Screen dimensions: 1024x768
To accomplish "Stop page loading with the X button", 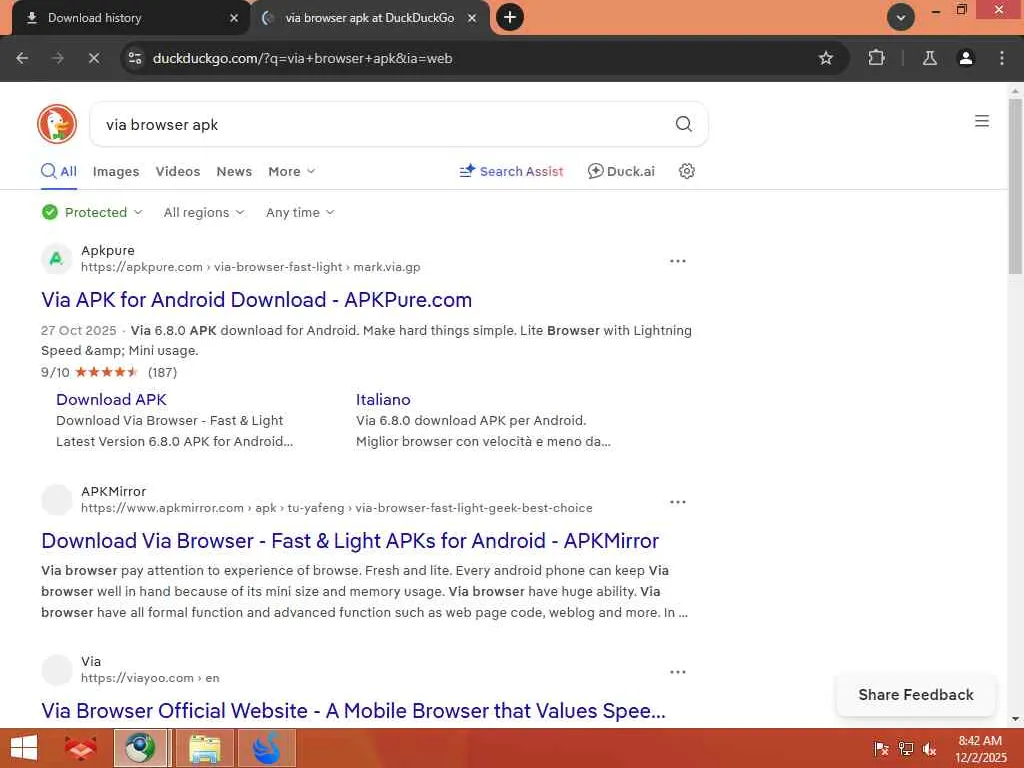I will (94, 58).
